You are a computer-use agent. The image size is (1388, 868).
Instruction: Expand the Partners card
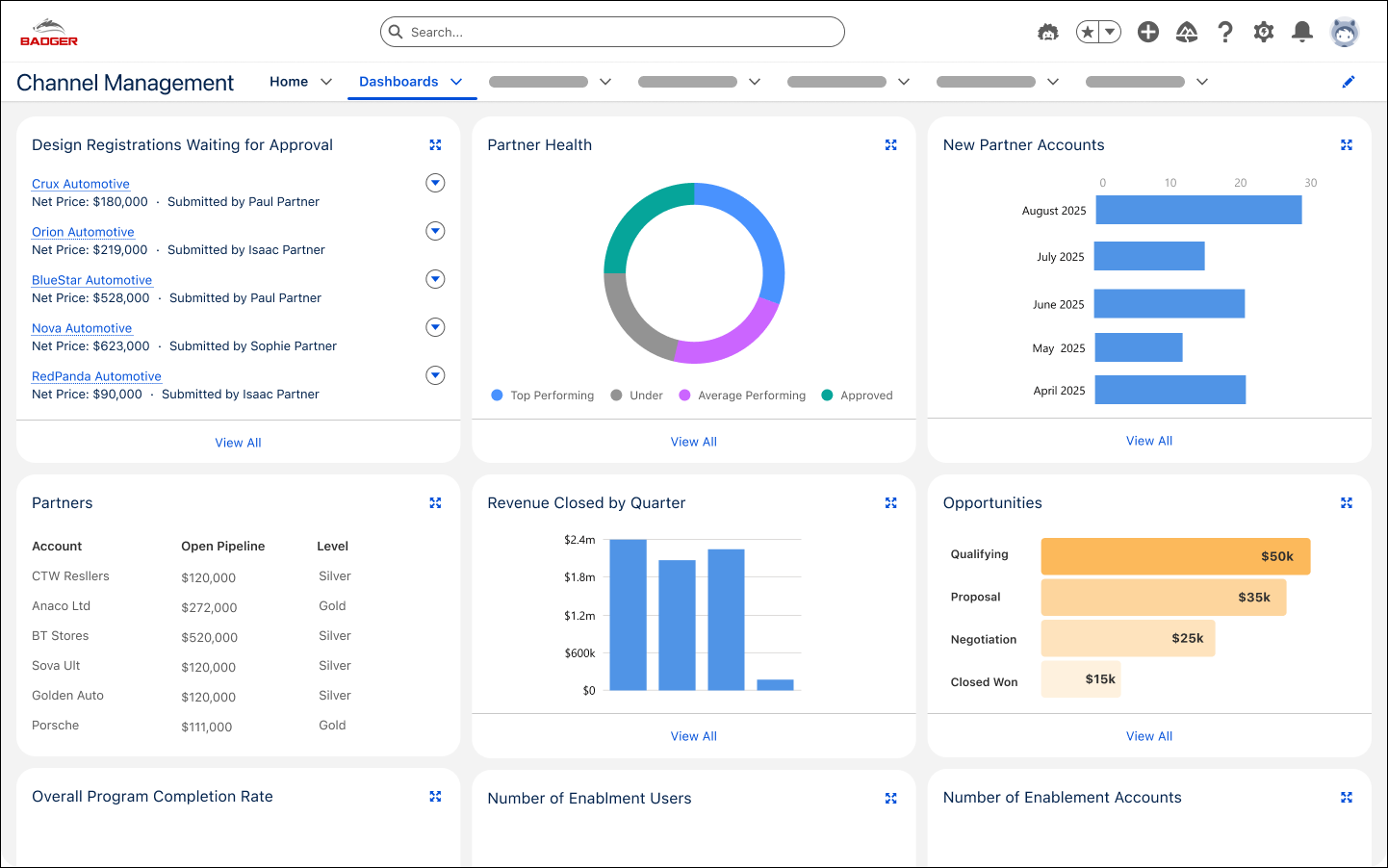tap(435, 502)
